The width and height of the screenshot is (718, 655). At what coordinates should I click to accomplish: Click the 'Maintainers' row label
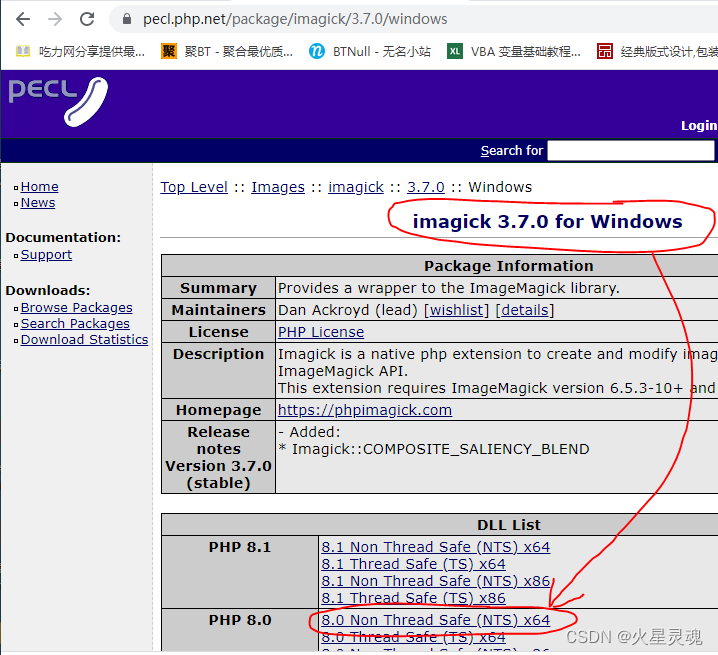point(218,310)
